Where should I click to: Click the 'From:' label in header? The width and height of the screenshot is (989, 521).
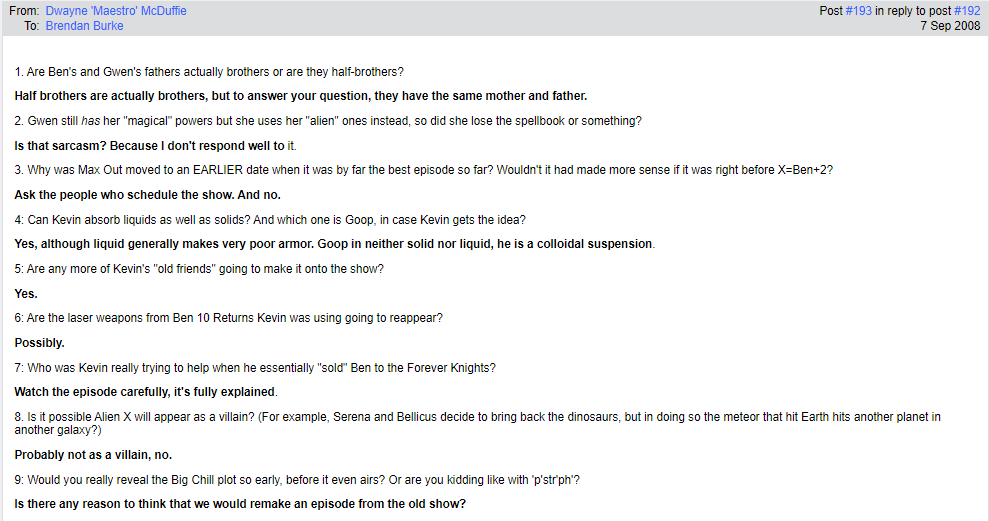[x=24, y=11]
